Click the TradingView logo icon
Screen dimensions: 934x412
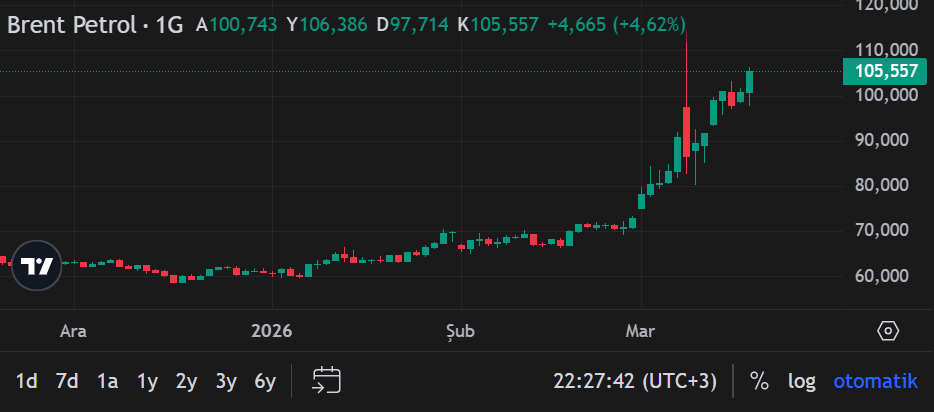pos(37,266)
